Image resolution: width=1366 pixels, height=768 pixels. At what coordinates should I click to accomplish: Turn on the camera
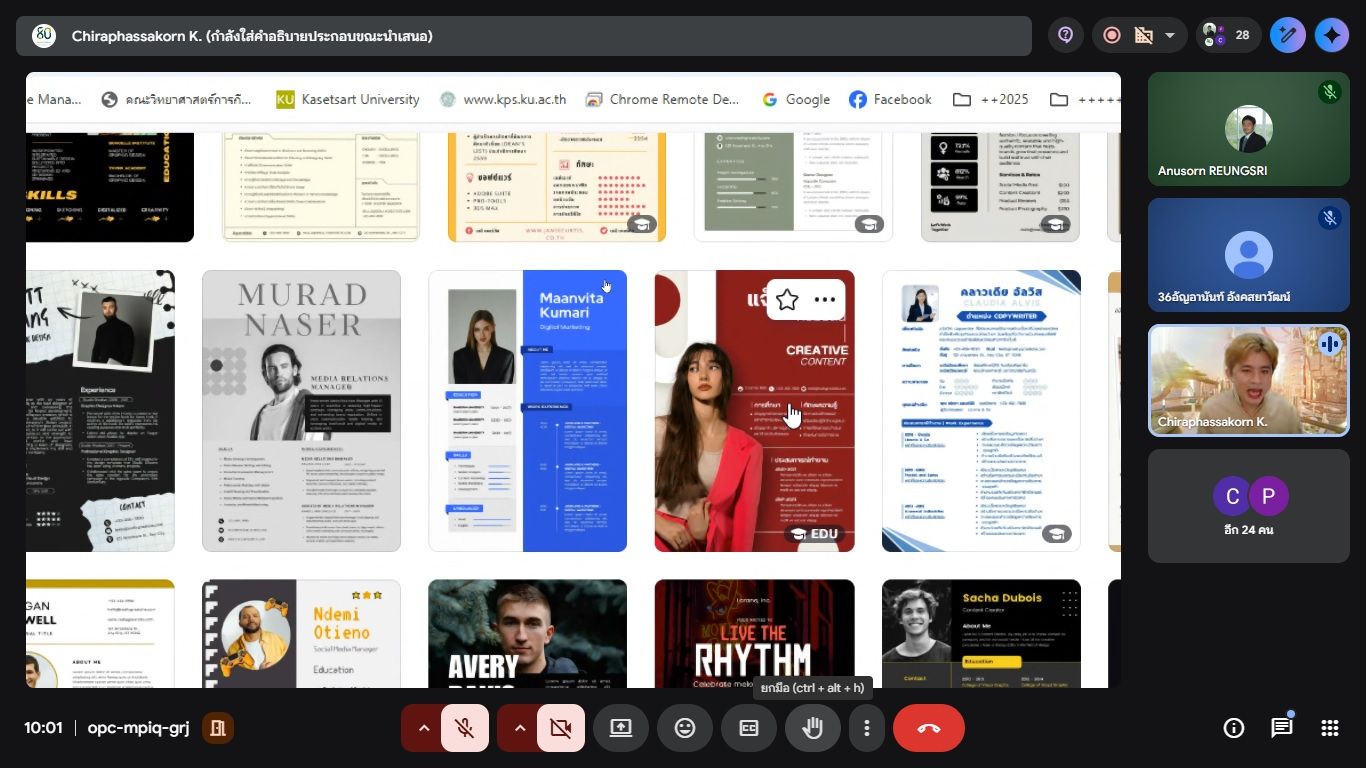tap(560, 728)
